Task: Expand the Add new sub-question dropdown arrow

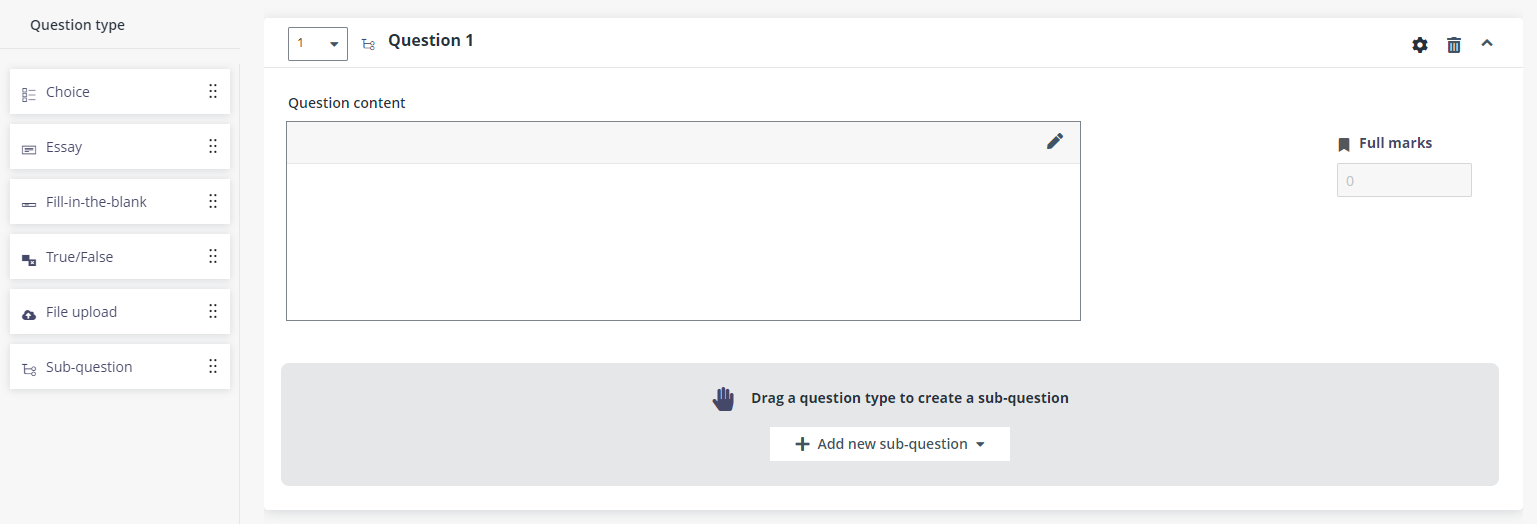Action: (980, 444)
